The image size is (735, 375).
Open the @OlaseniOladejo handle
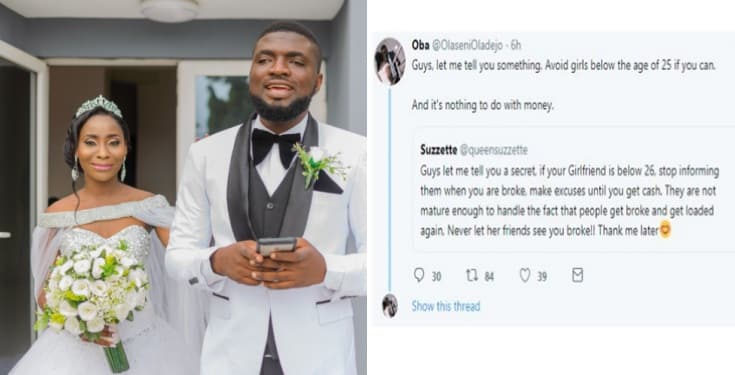[x=467, y=45]
